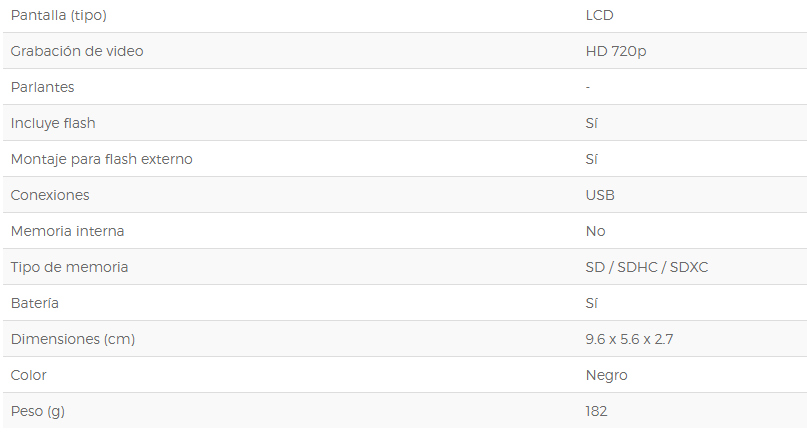Select the Sí value for Incluye flash

tap(591, 123)
